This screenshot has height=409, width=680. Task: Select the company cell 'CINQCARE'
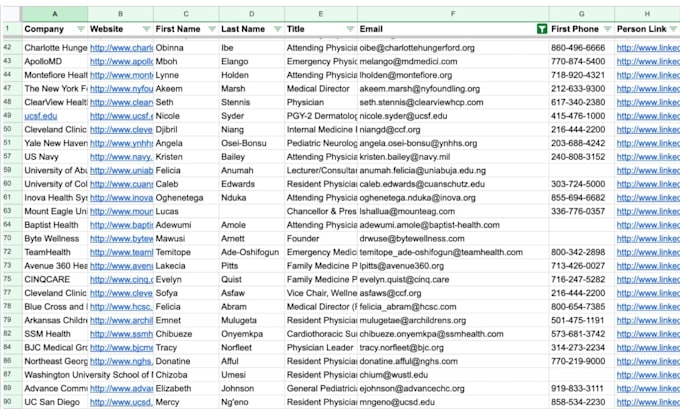(55, 279)
